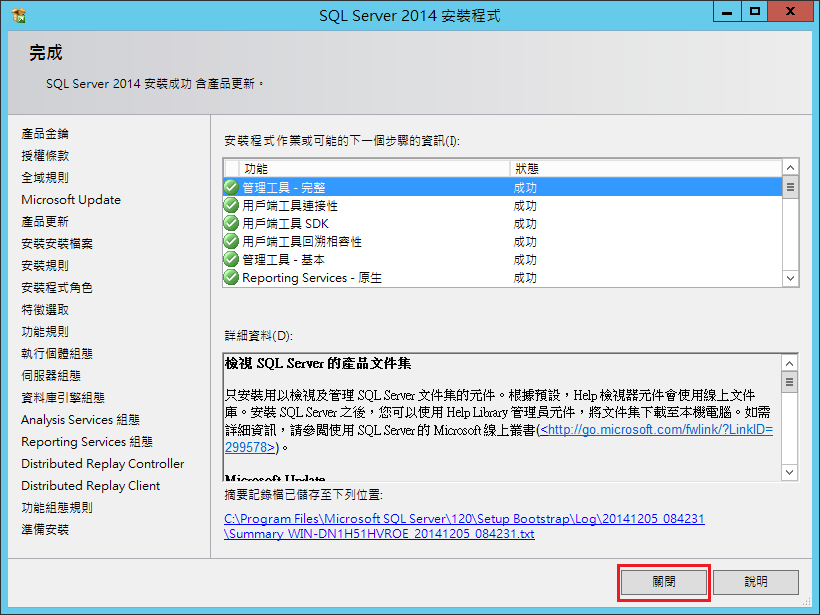Click the 安裝規則 step in sidebar
The image size is (820, 615).
click(x=45, y=266)
